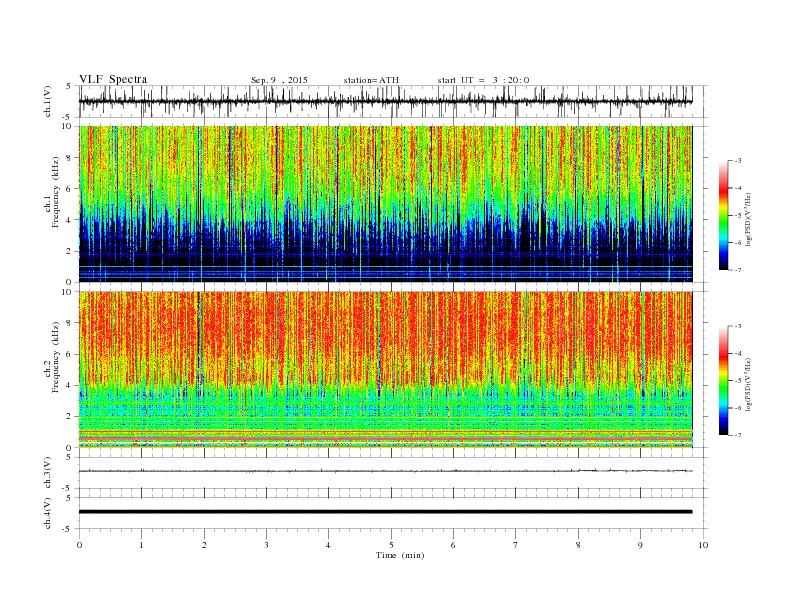Click the time axis tick '2'
The image size is (792, 612).
[x=204, y=545]
